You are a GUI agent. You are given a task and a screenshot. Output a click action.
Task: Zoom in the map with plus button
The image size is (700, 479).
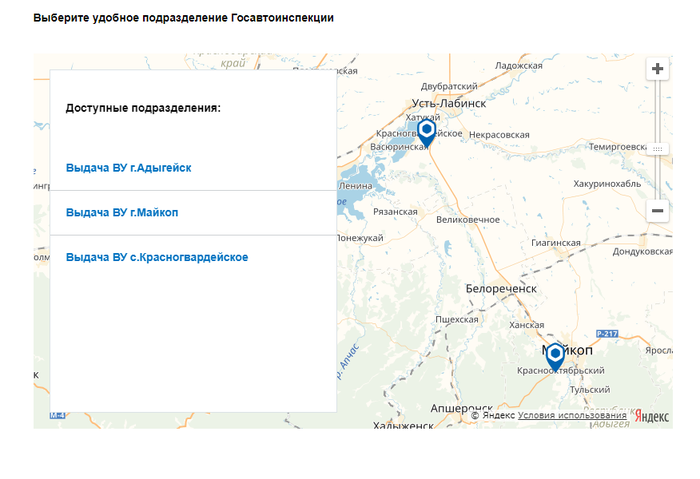click(658, 69)
